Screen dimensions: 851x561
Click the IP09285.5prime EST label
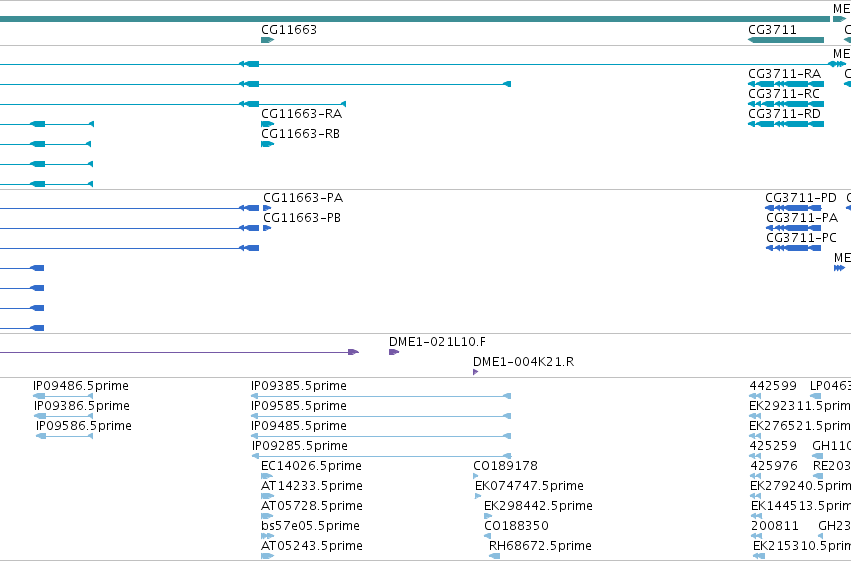point(300,447)
